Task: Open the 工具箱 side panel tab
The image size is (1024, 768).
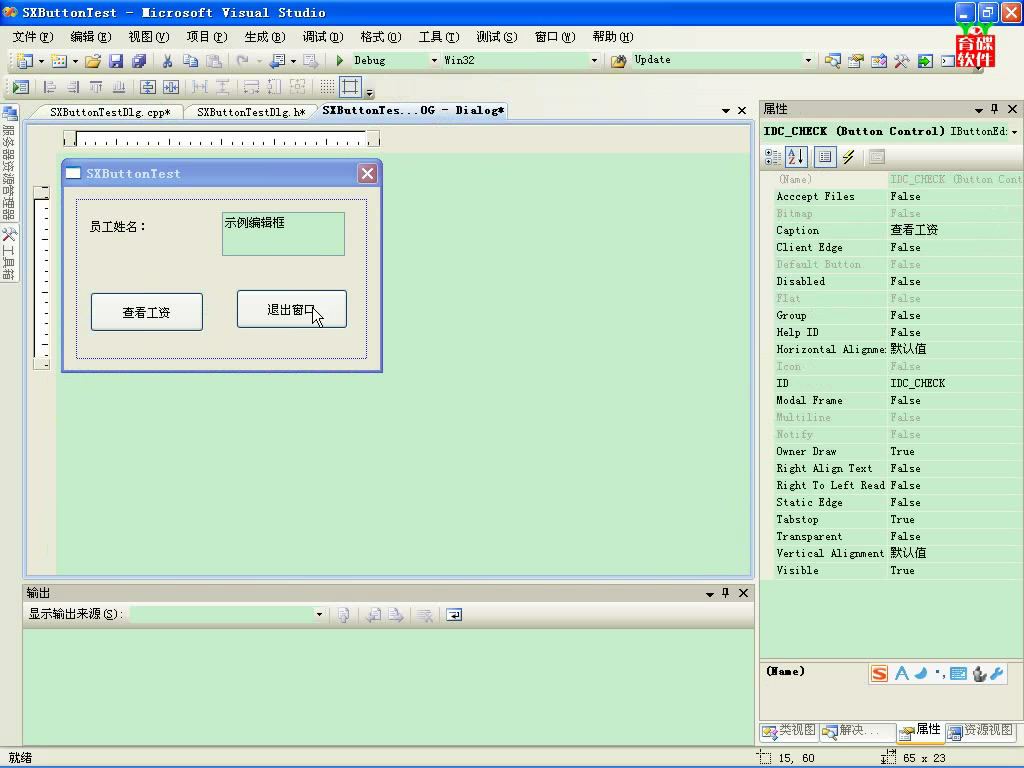Action: [x=9, y=253]
